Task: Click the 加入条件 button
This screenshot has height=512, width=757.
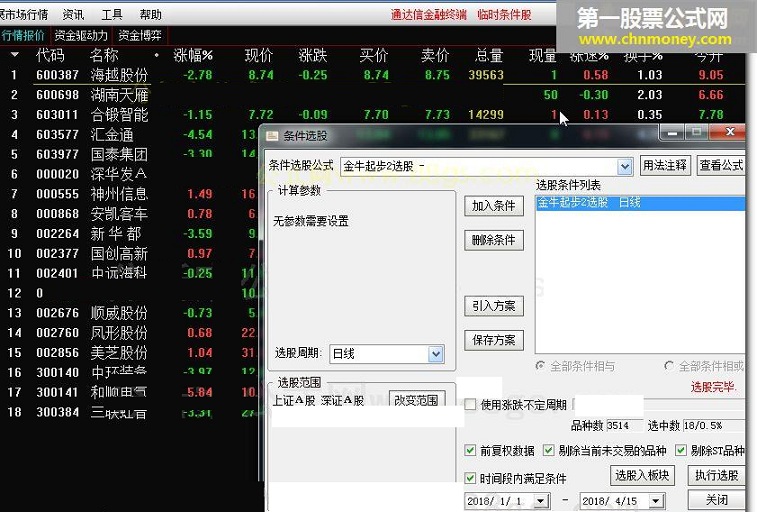Action: (494, 206)
